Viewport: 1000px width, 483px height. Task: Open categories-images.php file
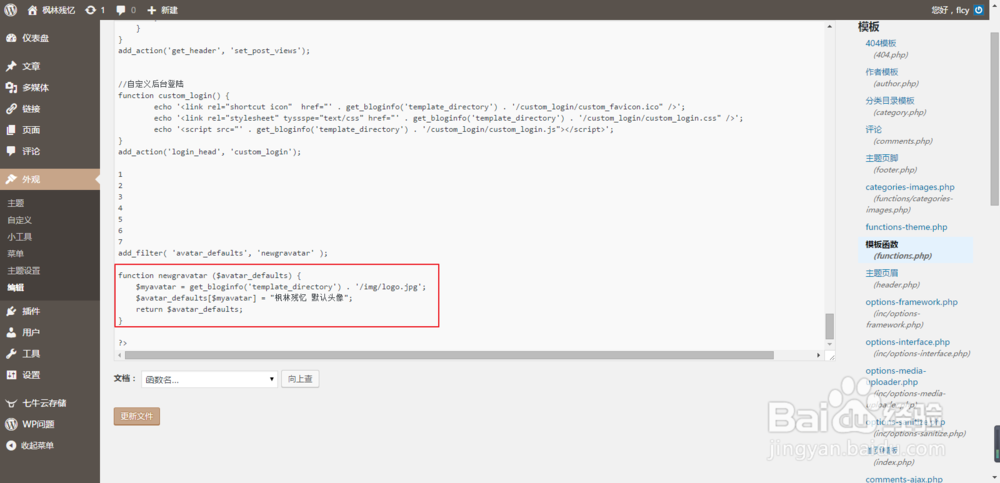[909, 187]
